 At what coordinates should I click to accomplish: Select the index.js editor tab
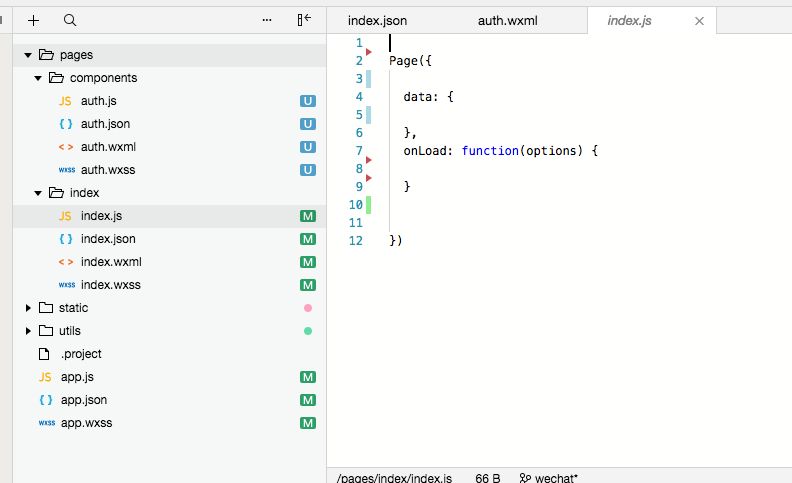[x=629, y=21]
